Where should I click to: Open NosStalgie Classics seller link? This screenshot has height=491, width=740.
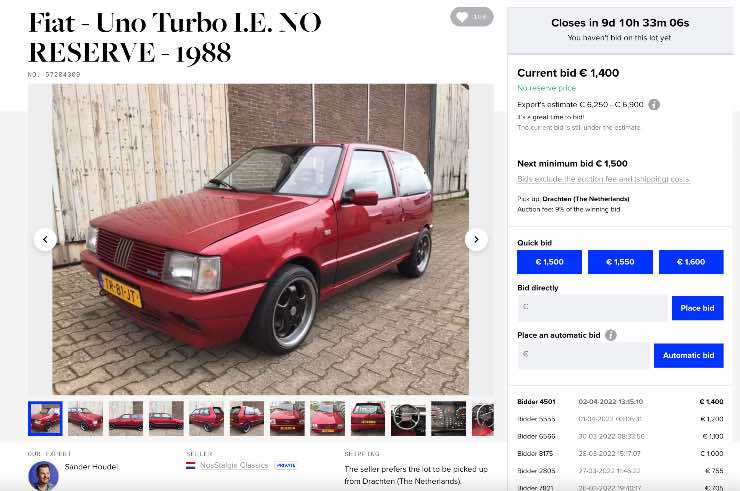(x=234, y=466)
